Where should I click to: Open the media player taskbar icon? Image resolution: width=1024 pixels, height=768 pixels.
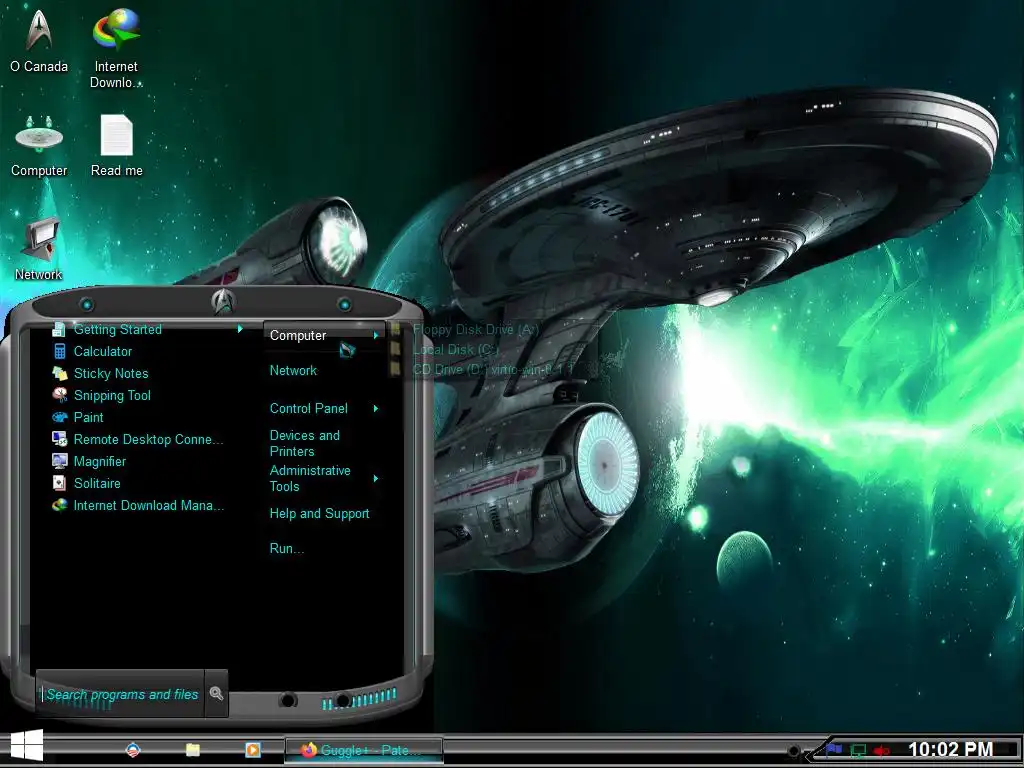tap(253, 750)
